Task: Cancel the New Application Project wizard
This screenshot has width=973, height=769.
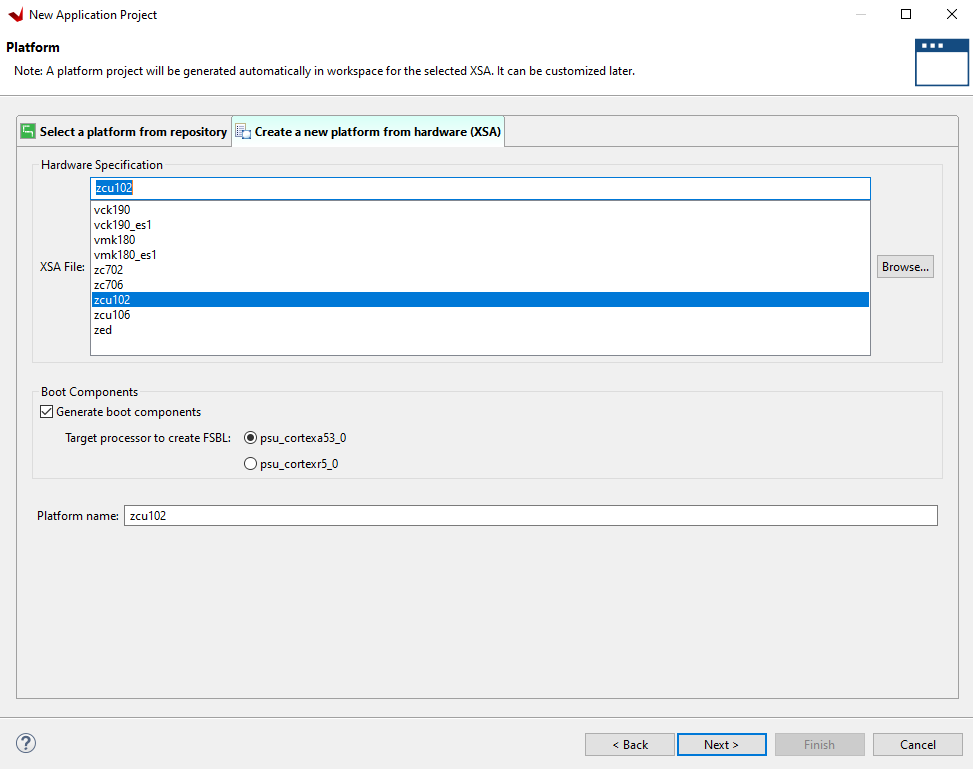Action: (917, 744)
